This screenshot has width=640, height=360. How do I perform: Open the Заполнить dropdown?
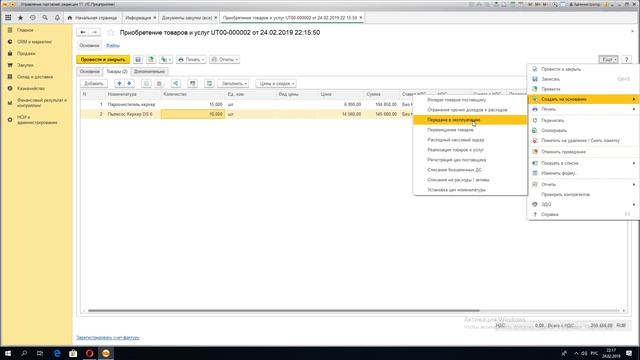233,84
